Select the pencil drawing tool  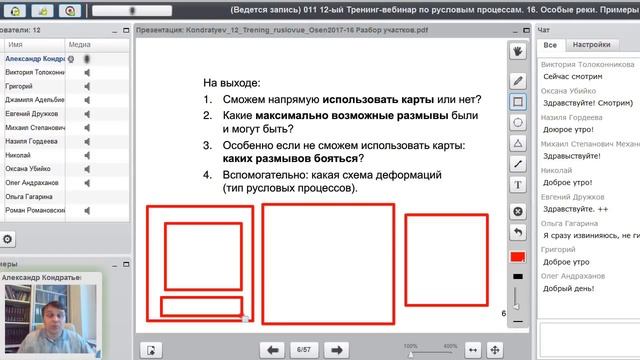[518, 81]
